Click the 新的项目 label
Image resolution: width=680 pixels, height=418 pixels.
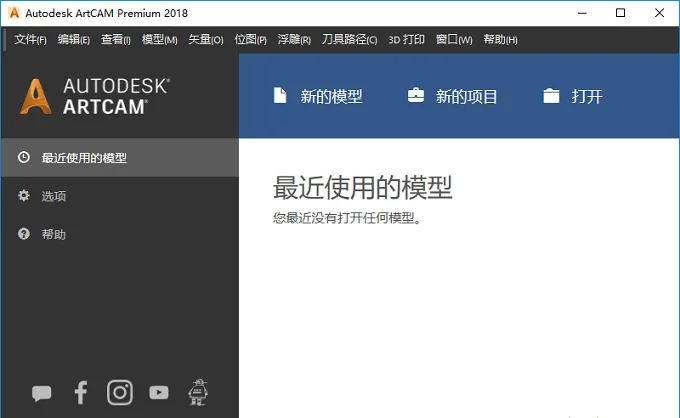click(x=466, y=96)
